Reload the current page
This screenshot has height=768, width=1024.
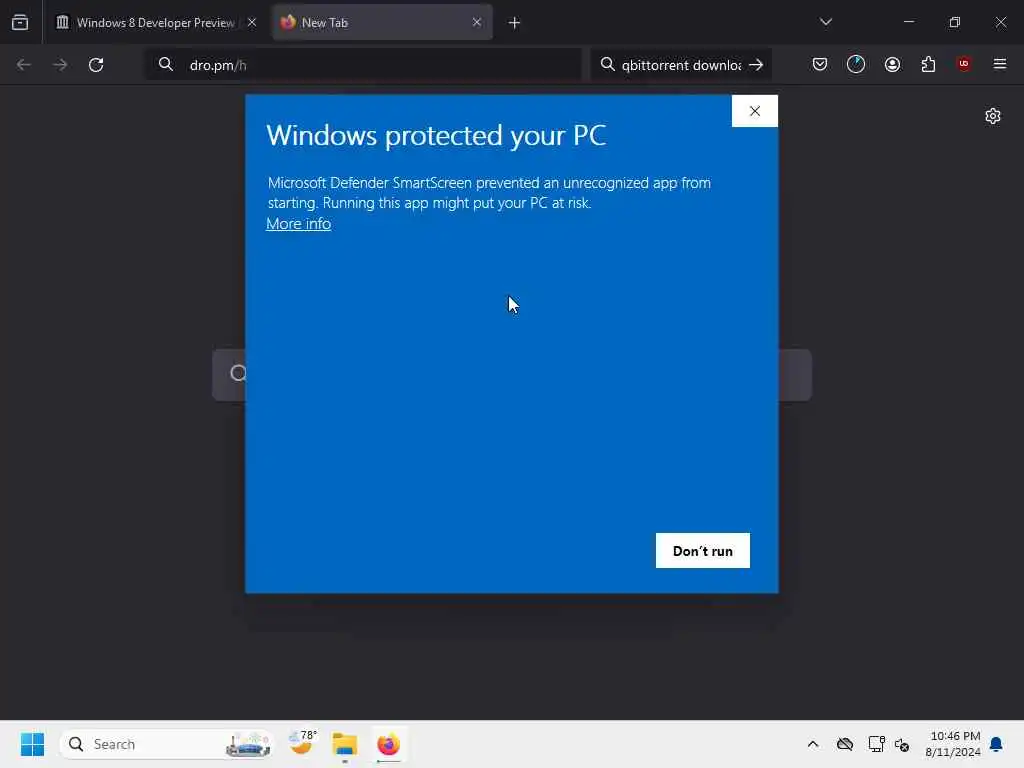tap(96, 65)
